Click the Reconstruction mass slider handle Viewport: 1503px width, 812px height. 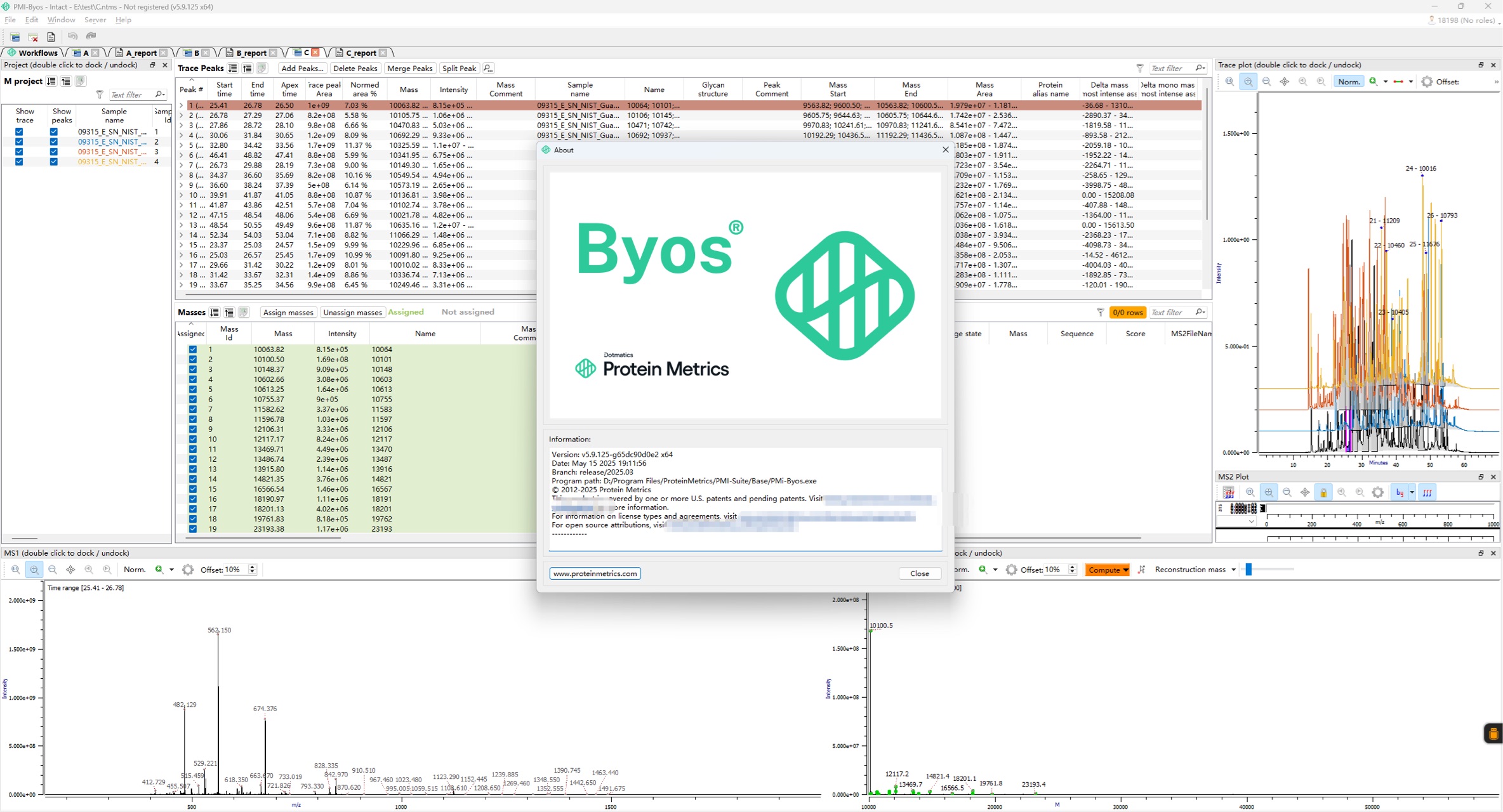[x=1248, y=570]
